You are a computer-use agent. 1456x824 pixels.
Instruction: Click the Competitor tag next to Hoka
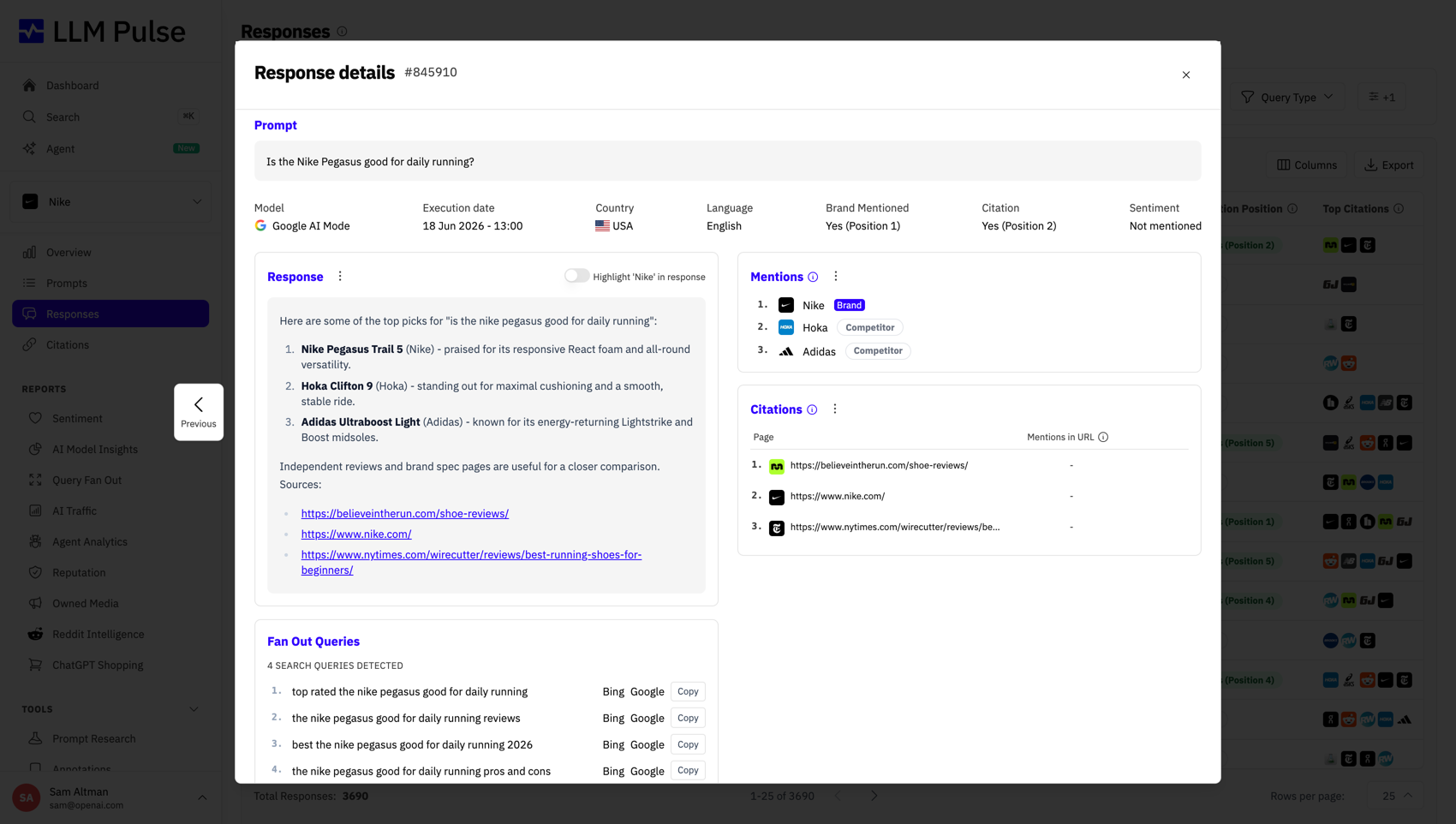click(869, 328)
